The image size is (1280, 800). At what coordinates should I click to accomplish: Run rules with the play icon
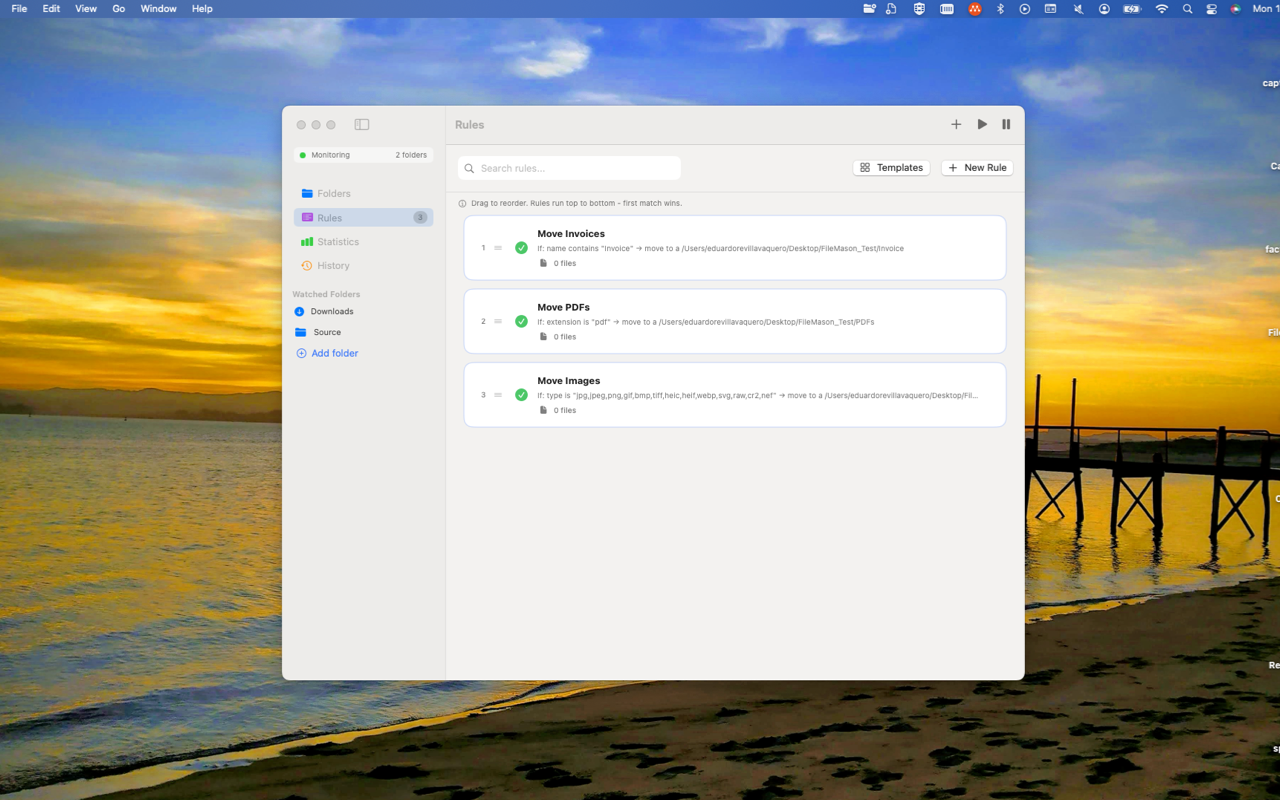coord(982,125)
